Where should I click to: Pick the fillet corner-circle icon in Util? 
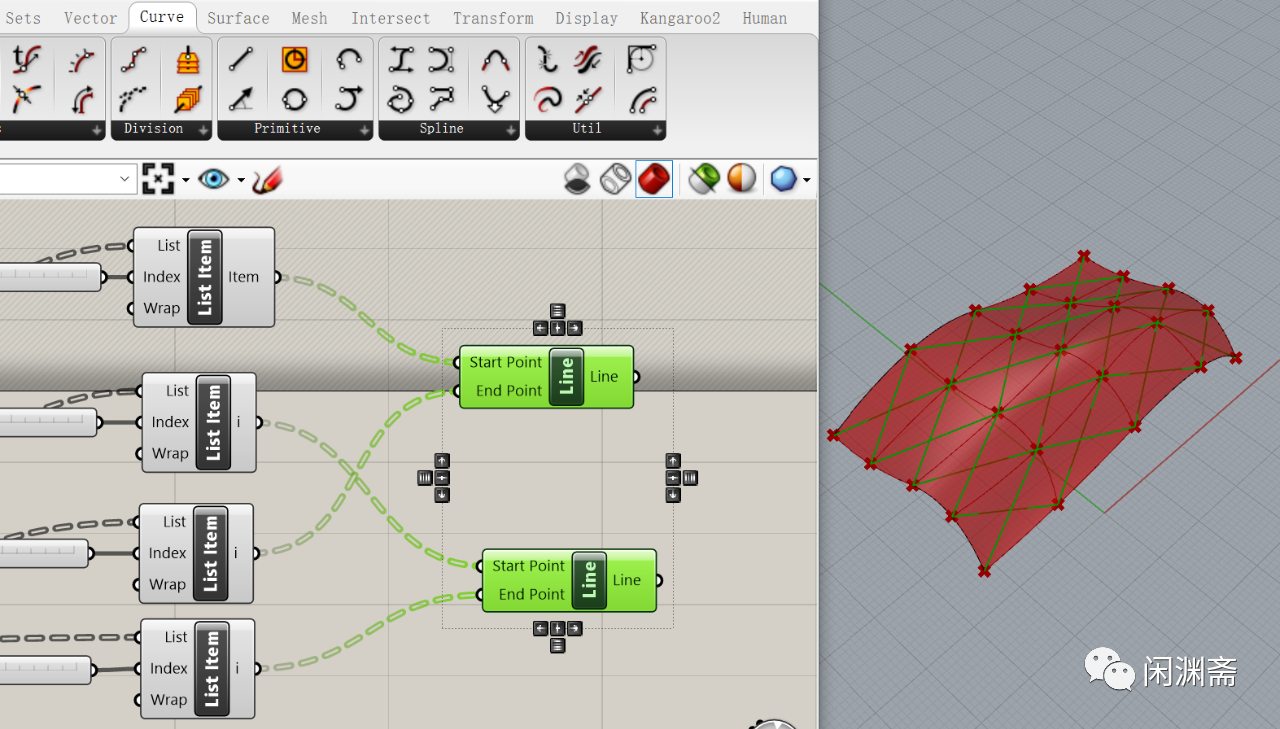click(641, 59)
